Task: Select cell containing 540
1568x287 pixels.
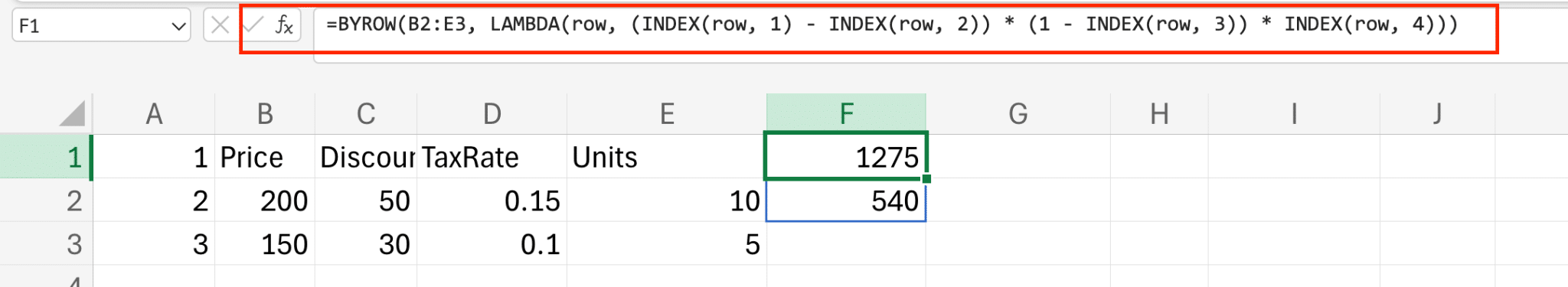Action: pyautogui.click(x=846, y=201)
